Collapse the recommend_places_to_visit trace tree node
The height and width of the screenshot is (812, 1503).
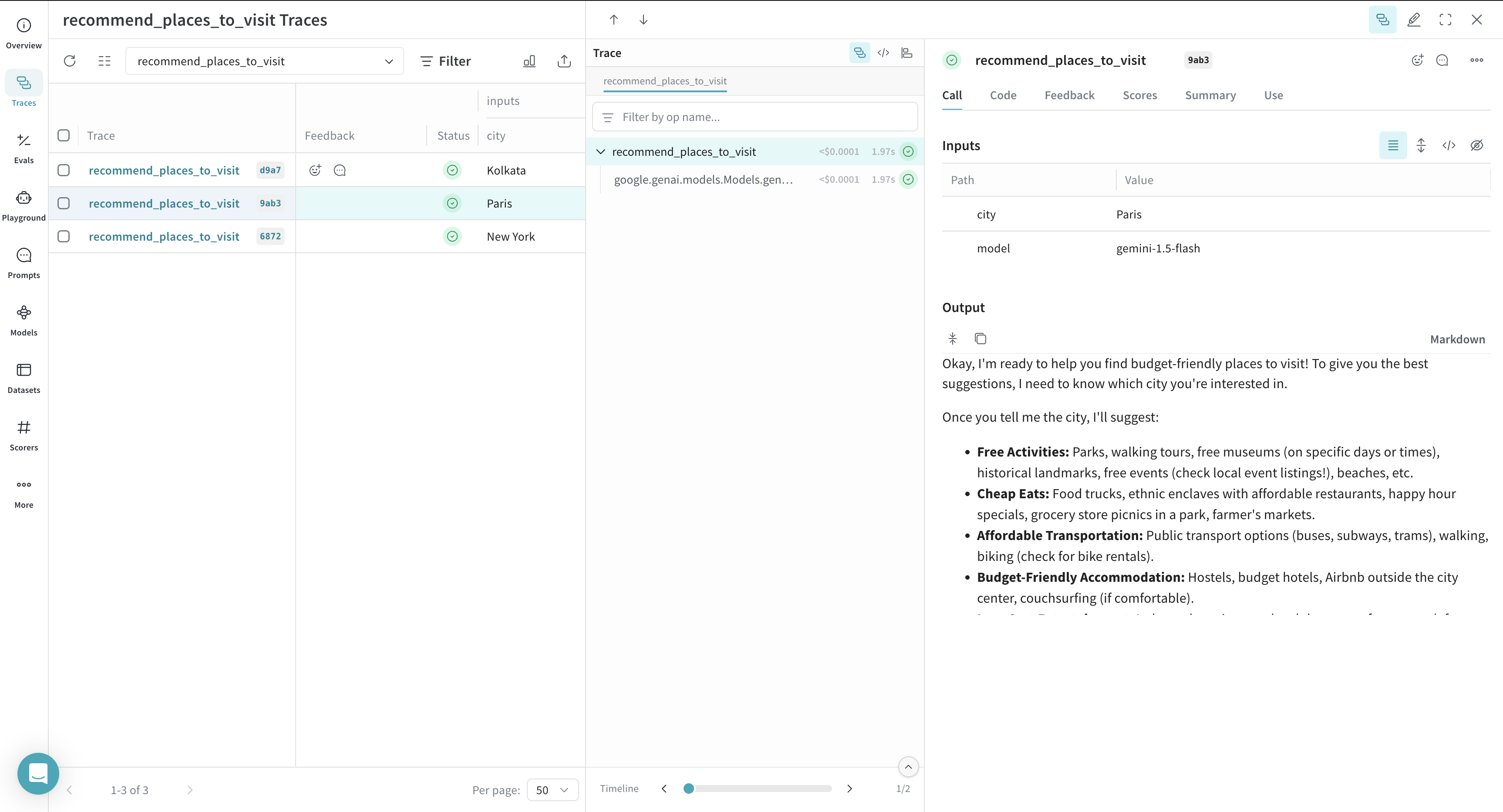pyautogui.click(x=600, y=152)
